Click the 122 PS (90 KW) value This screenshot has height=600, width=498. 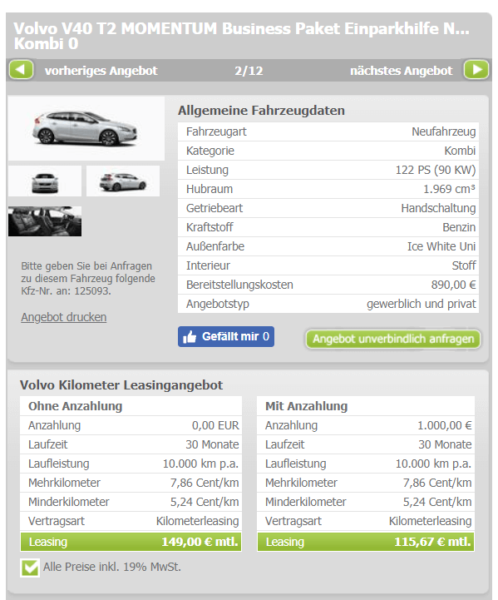436,170
